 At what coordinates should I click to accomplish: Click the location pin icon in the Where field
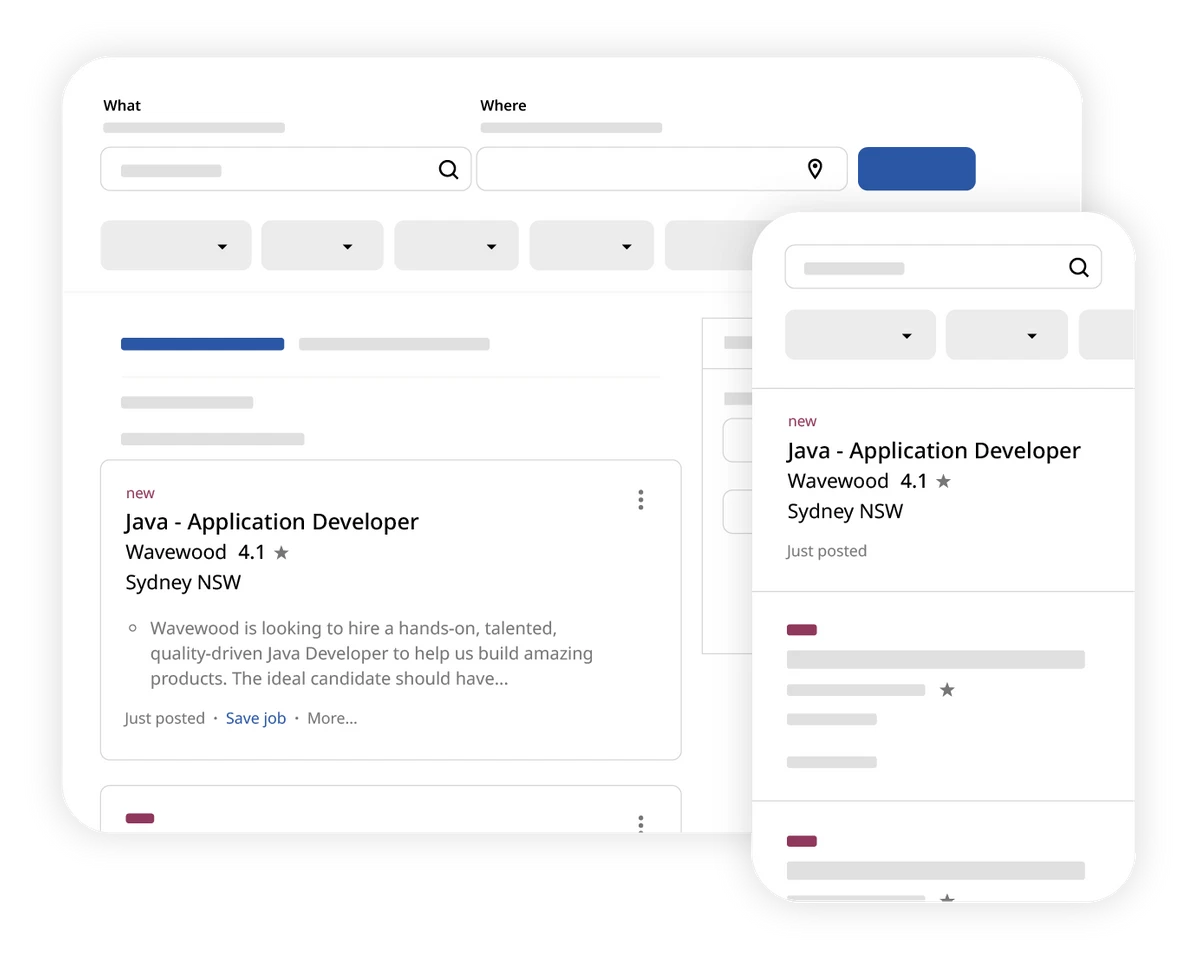(x=815, y=170)
